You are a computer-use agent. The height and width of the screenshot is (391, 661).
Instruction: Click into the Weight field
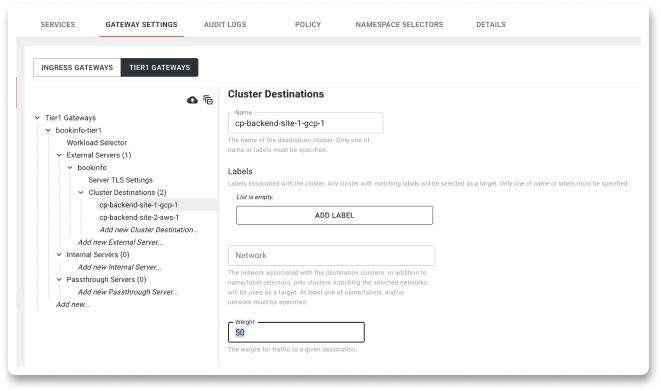(296, 332)
